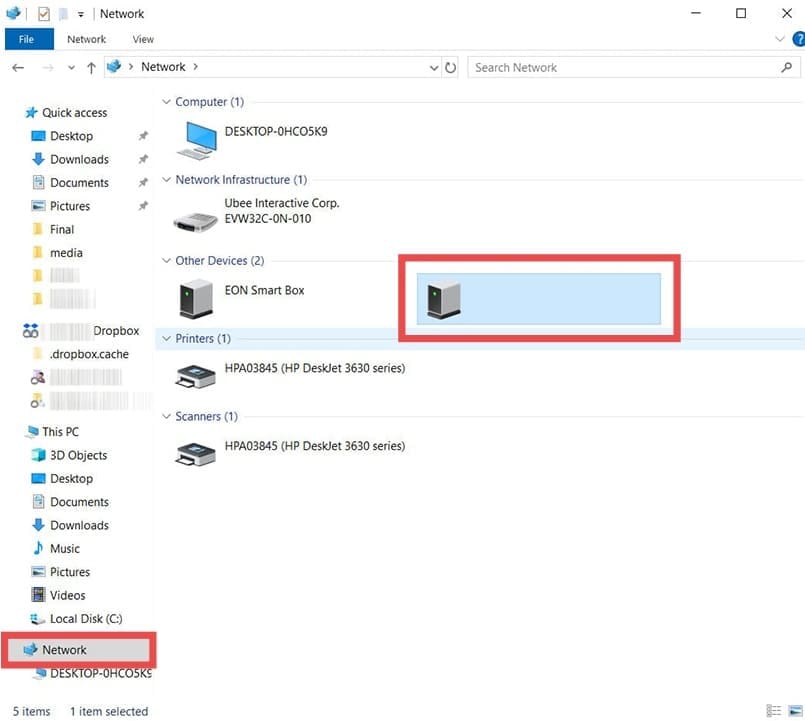Collapse the Network Infrastructure (1) group

[166, 180]
